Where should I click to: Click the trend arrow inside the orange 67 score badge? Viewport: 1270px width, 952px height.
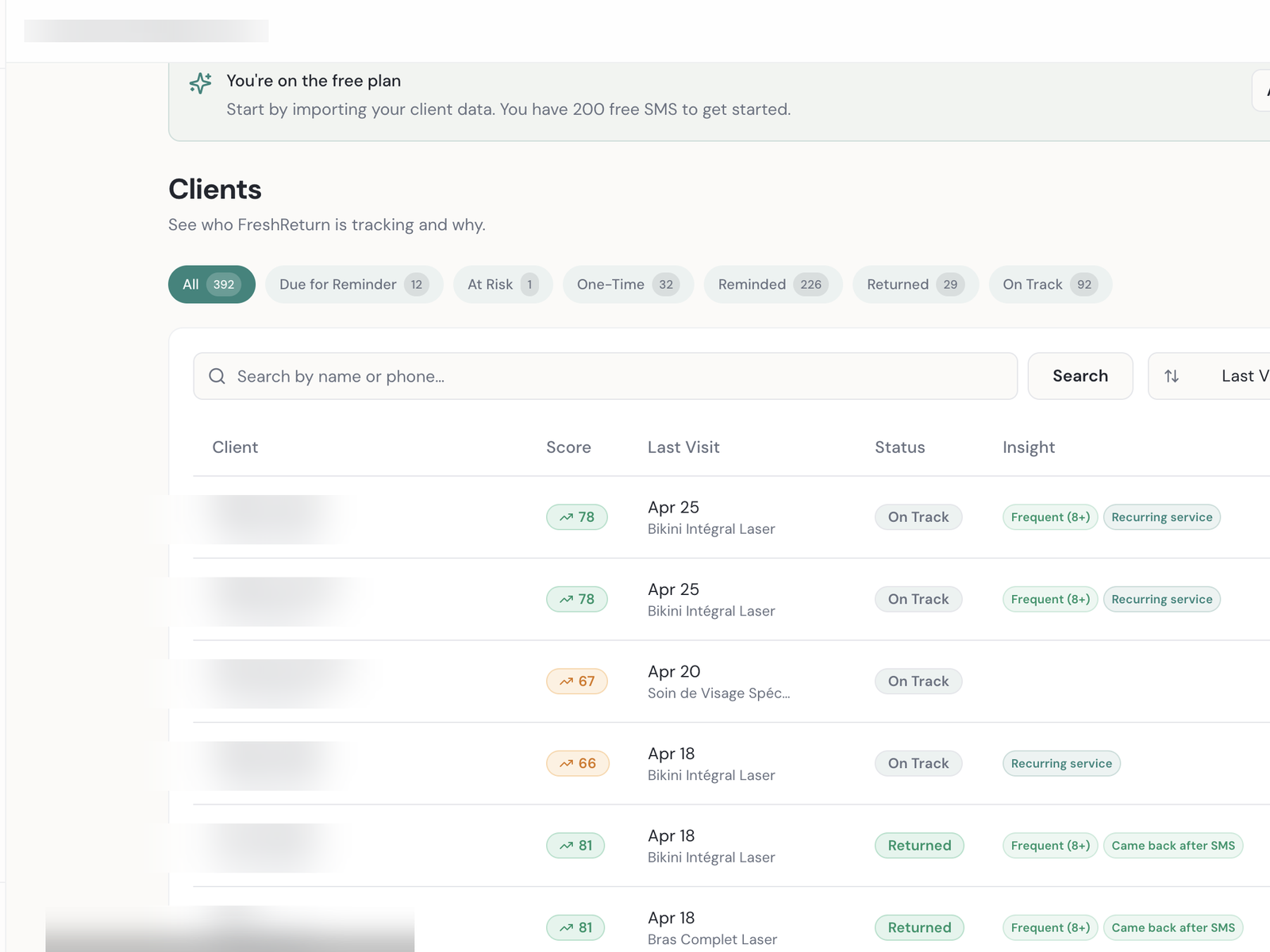567,681
